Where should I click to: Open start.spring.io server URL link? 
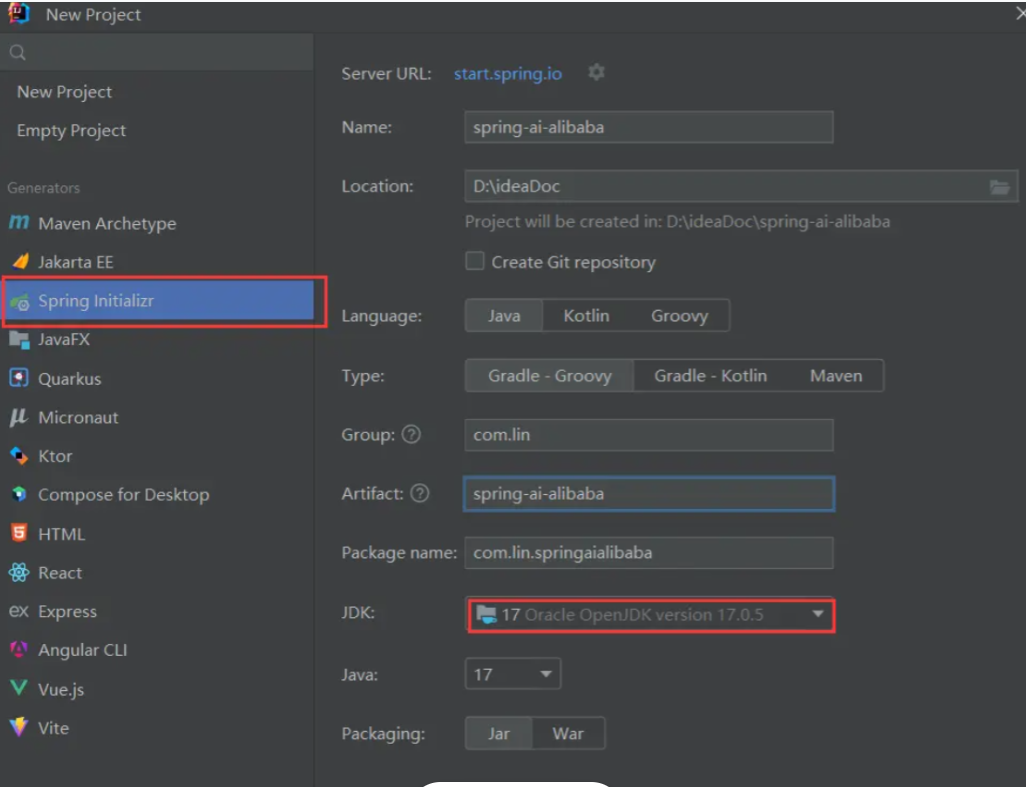[x=508, y=73]
